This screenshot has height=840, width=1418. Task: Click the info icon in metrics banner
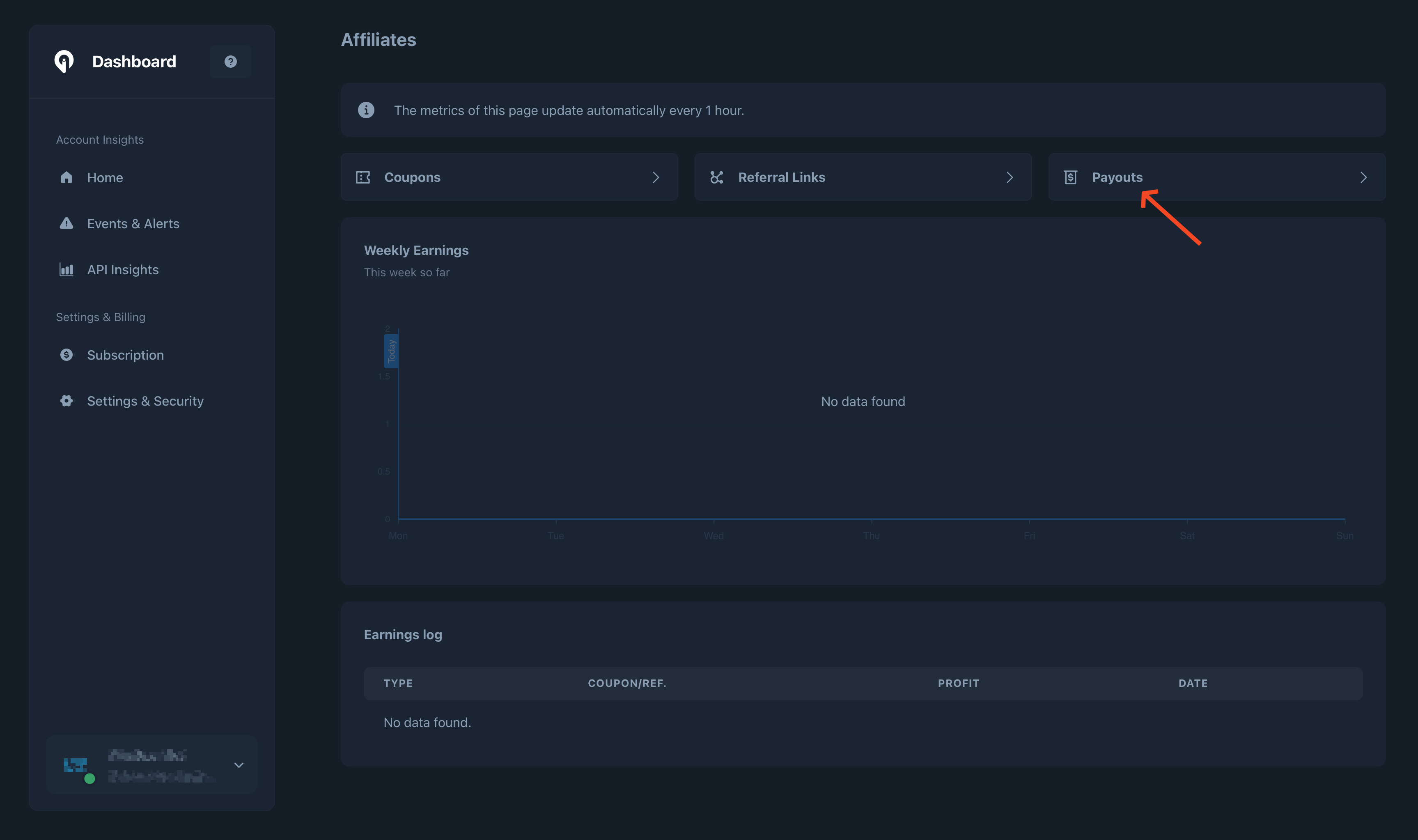pyautogui.click(x=366, y=110)
